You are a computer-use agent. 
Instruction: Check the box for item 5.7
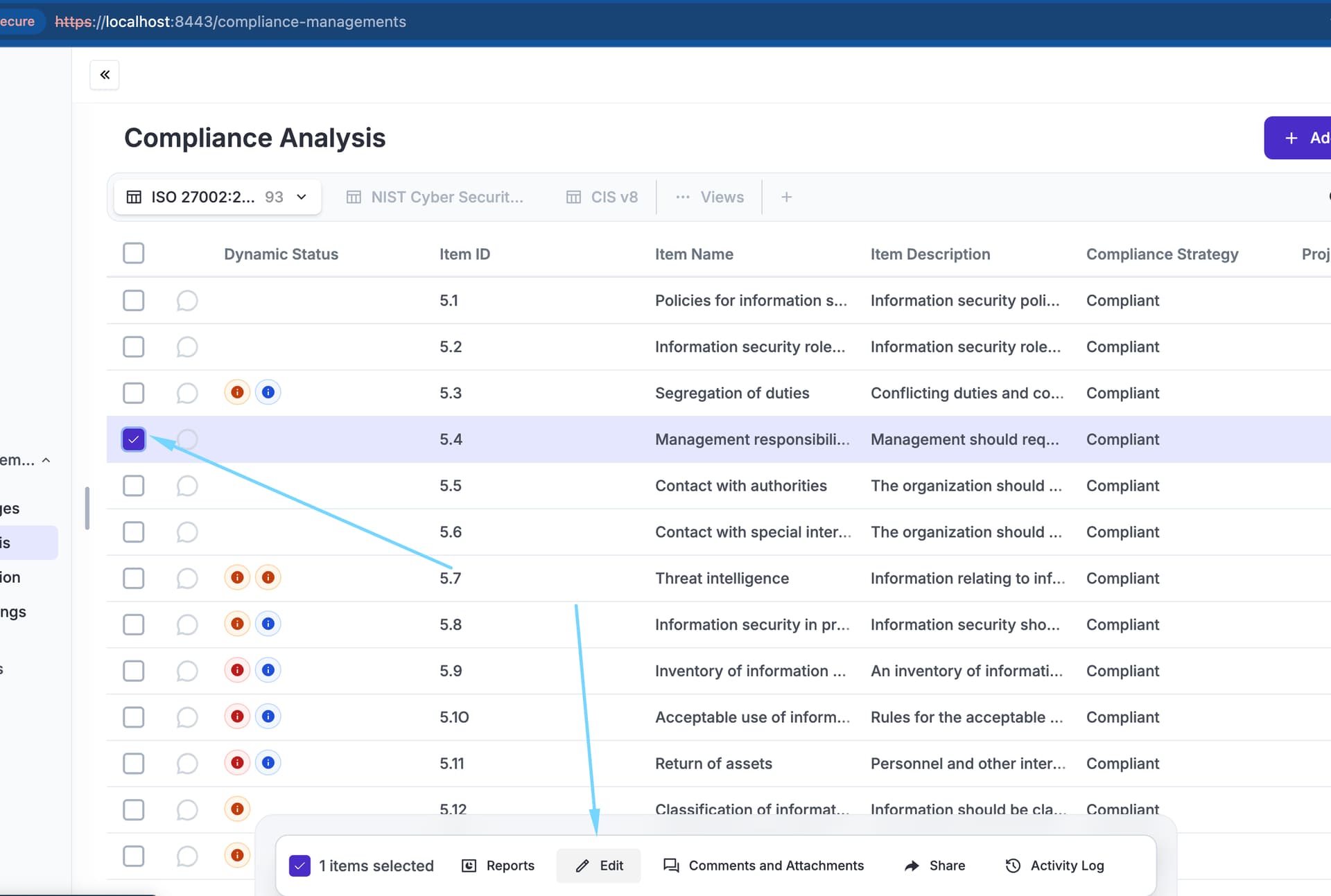coord(134,579)
